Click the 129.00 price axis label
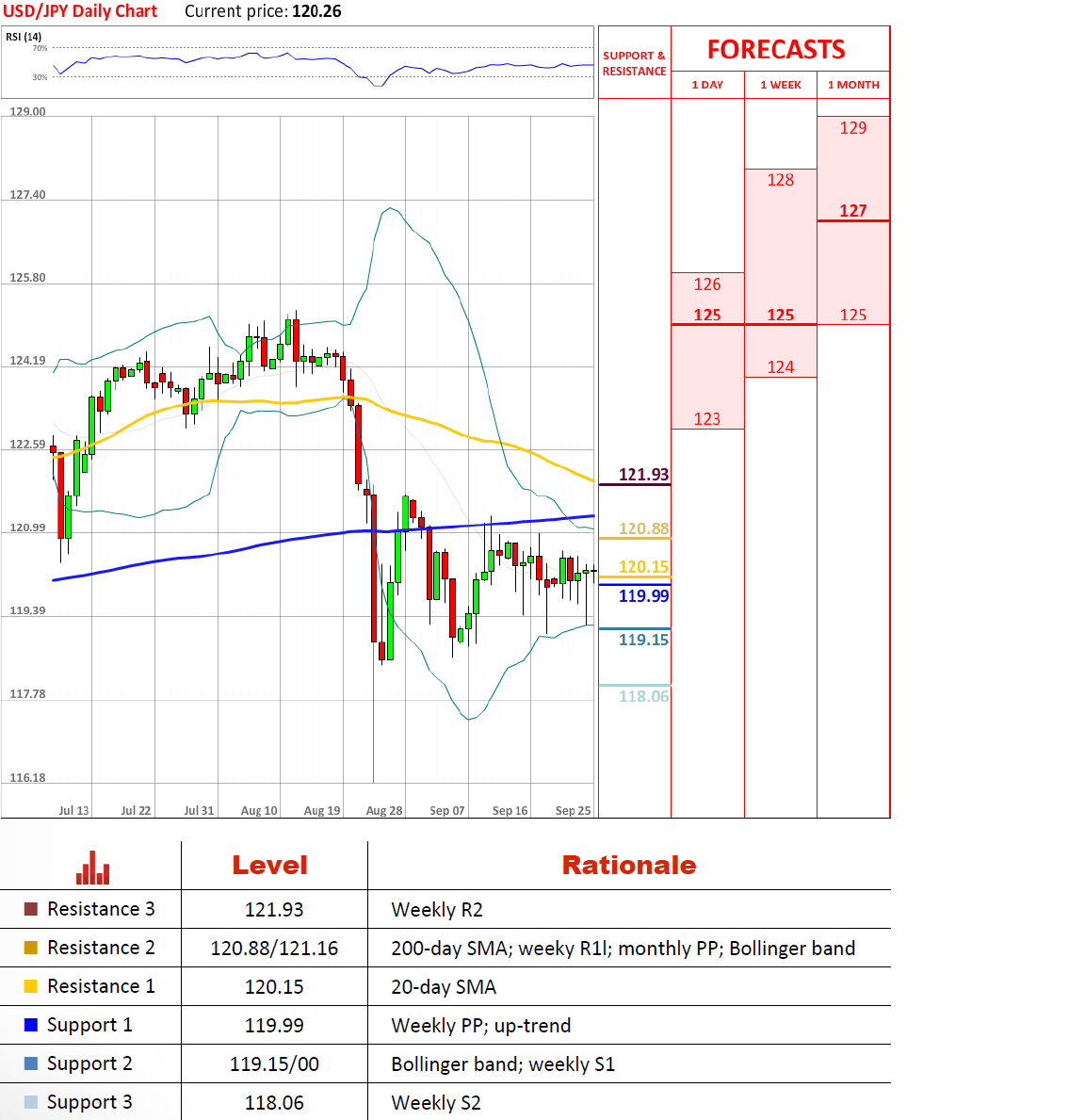 pyautogui.click(x=27, y=111)
